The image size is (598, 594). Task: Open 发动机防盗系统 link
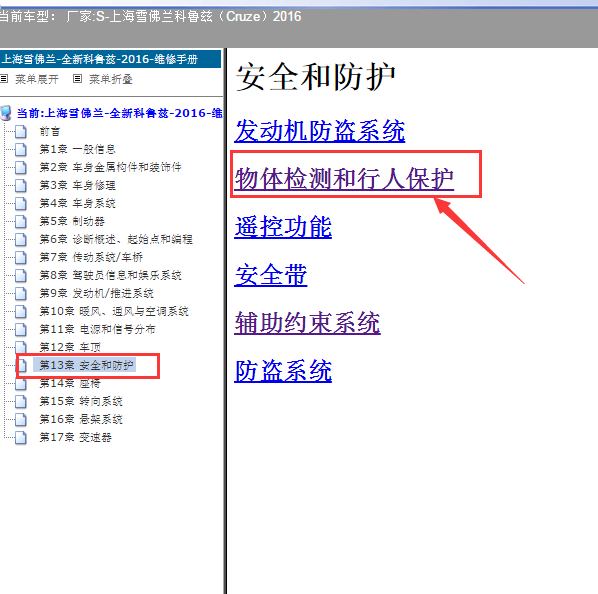pos(320,131)
